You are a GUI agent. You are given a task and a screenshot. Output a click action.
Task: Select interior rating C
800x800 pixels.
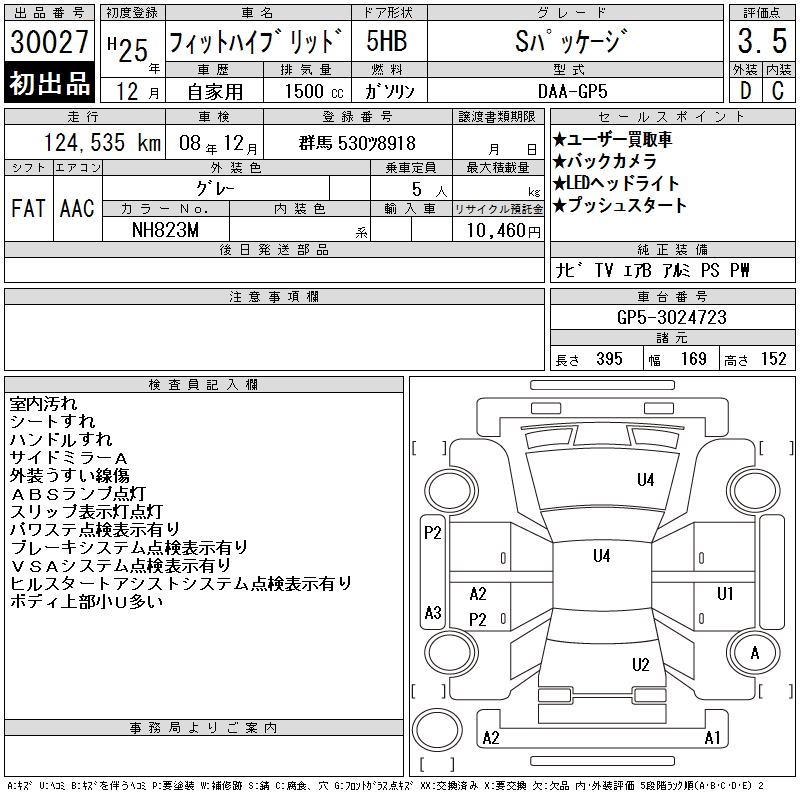(778, 91)
